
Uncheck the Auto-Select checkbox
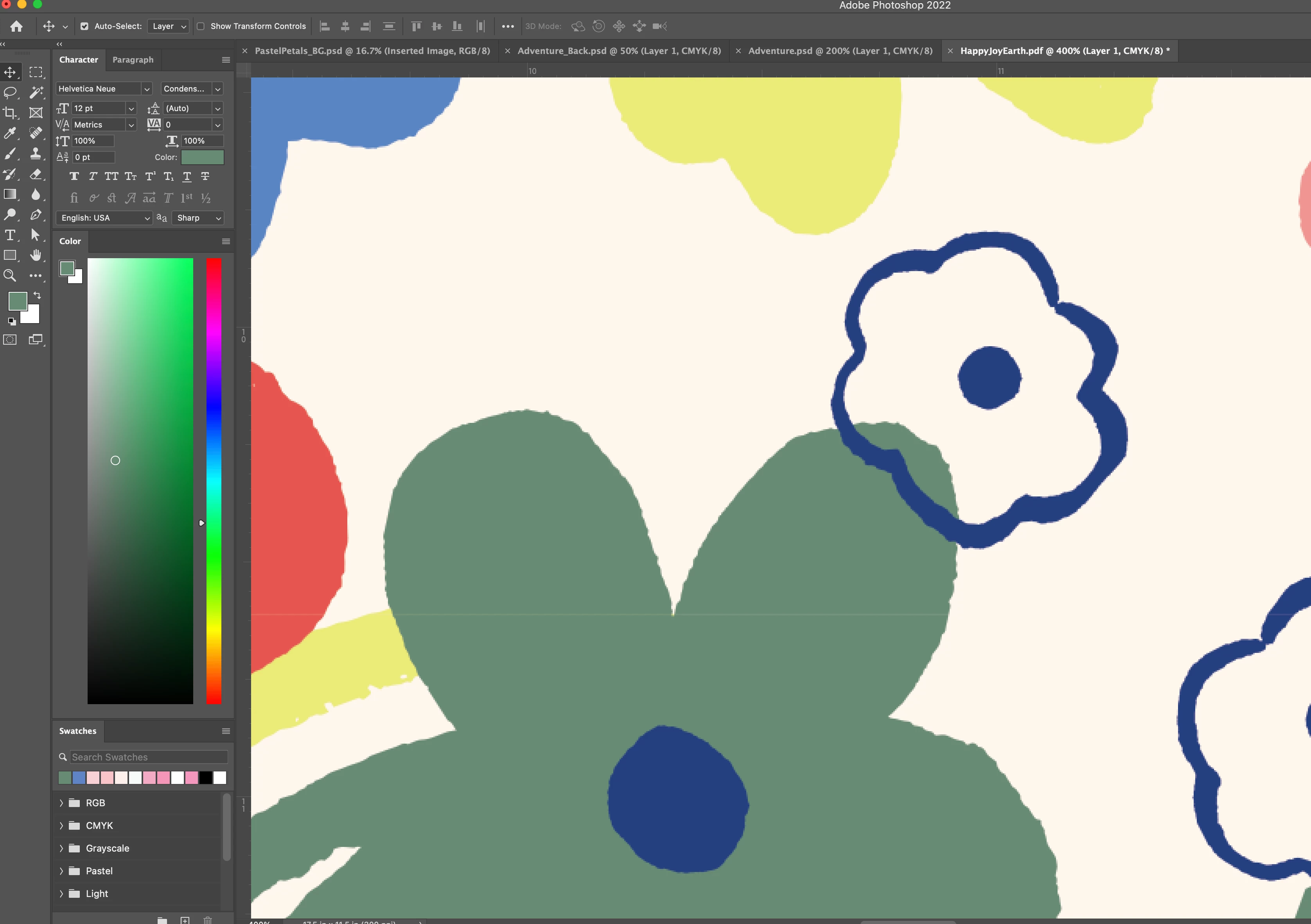click(84, 26)
